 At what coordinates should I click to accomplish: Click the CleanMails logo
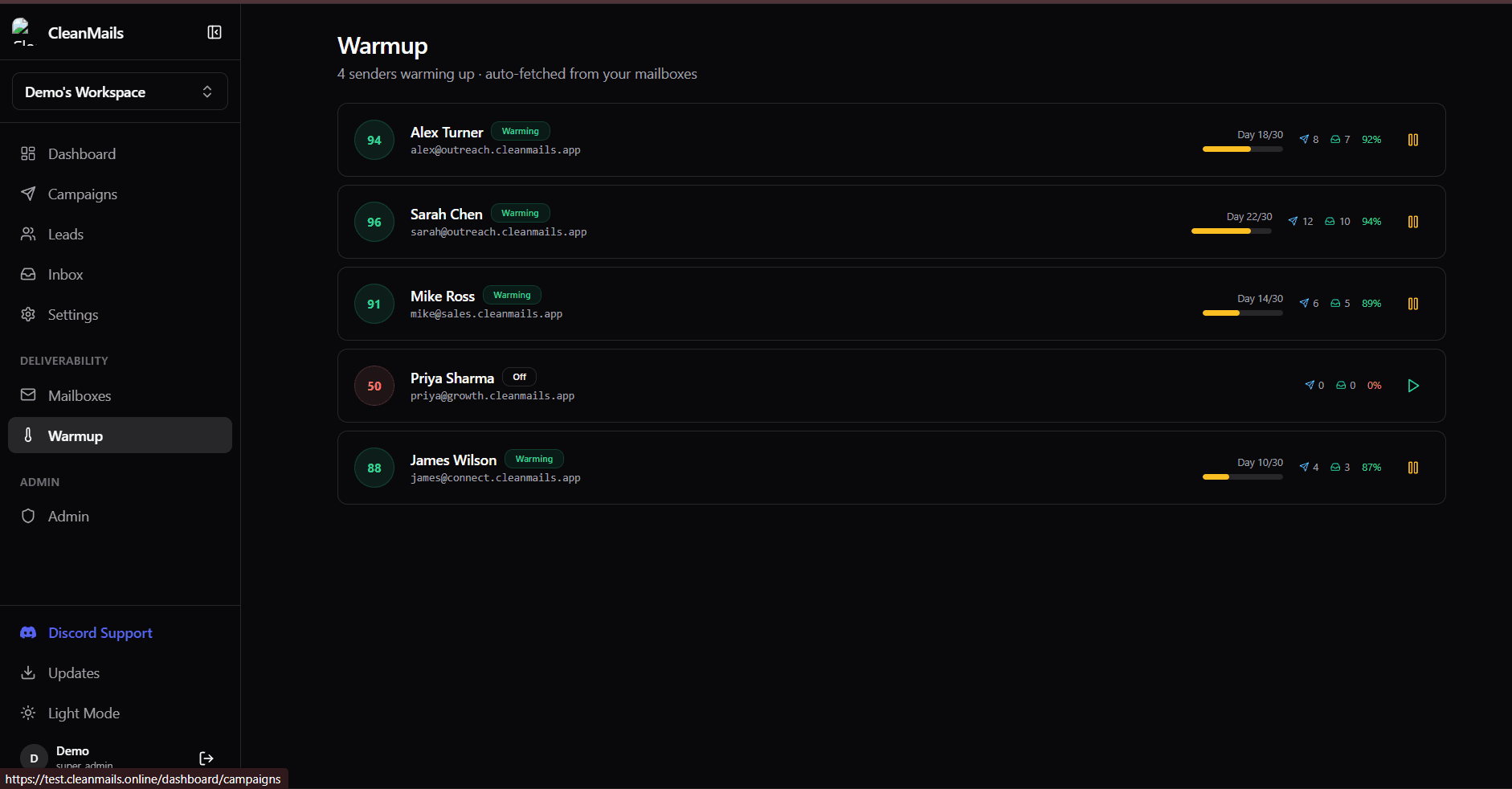click(23, 32)
